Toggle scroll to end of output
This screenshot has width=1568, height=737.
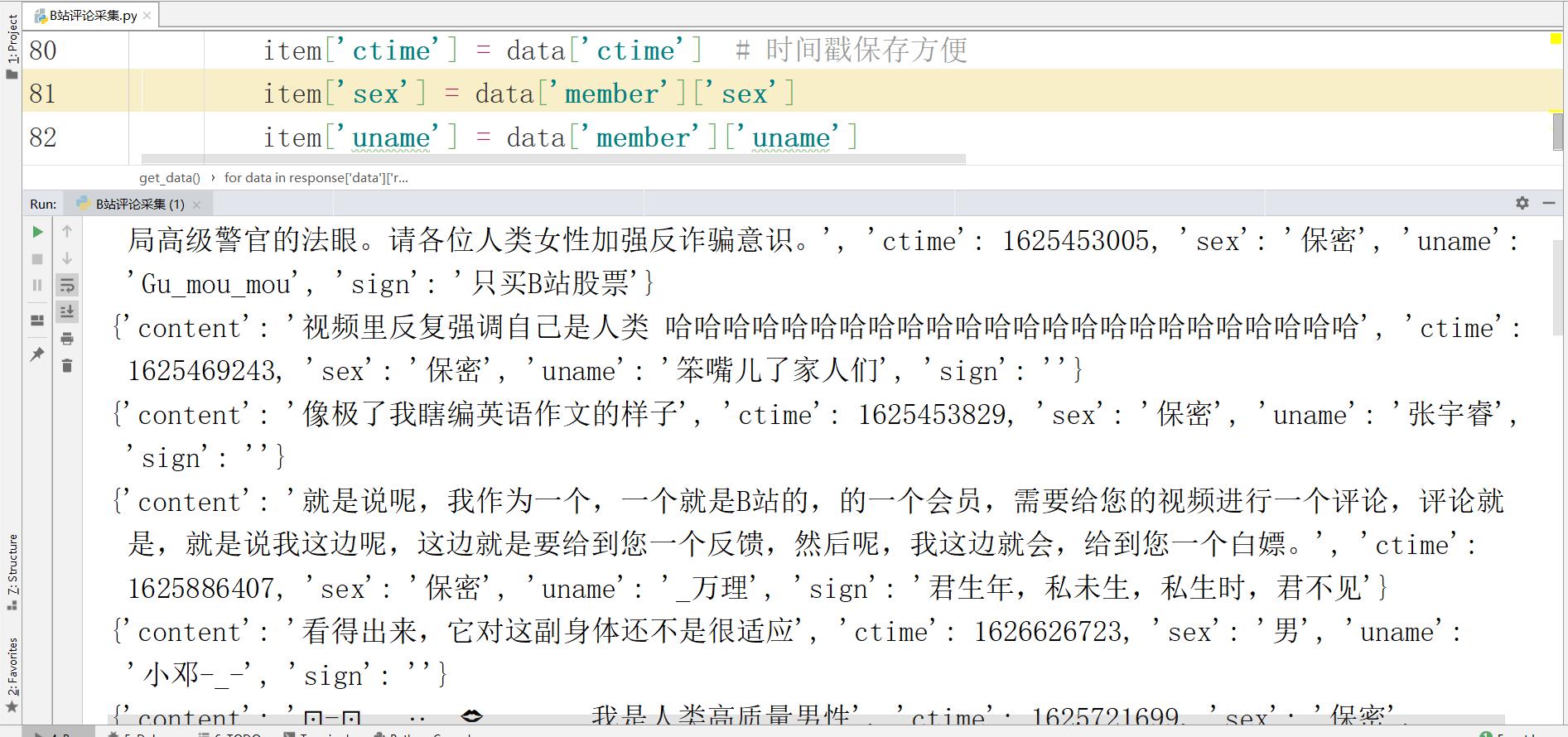click(x=67, y=311)
